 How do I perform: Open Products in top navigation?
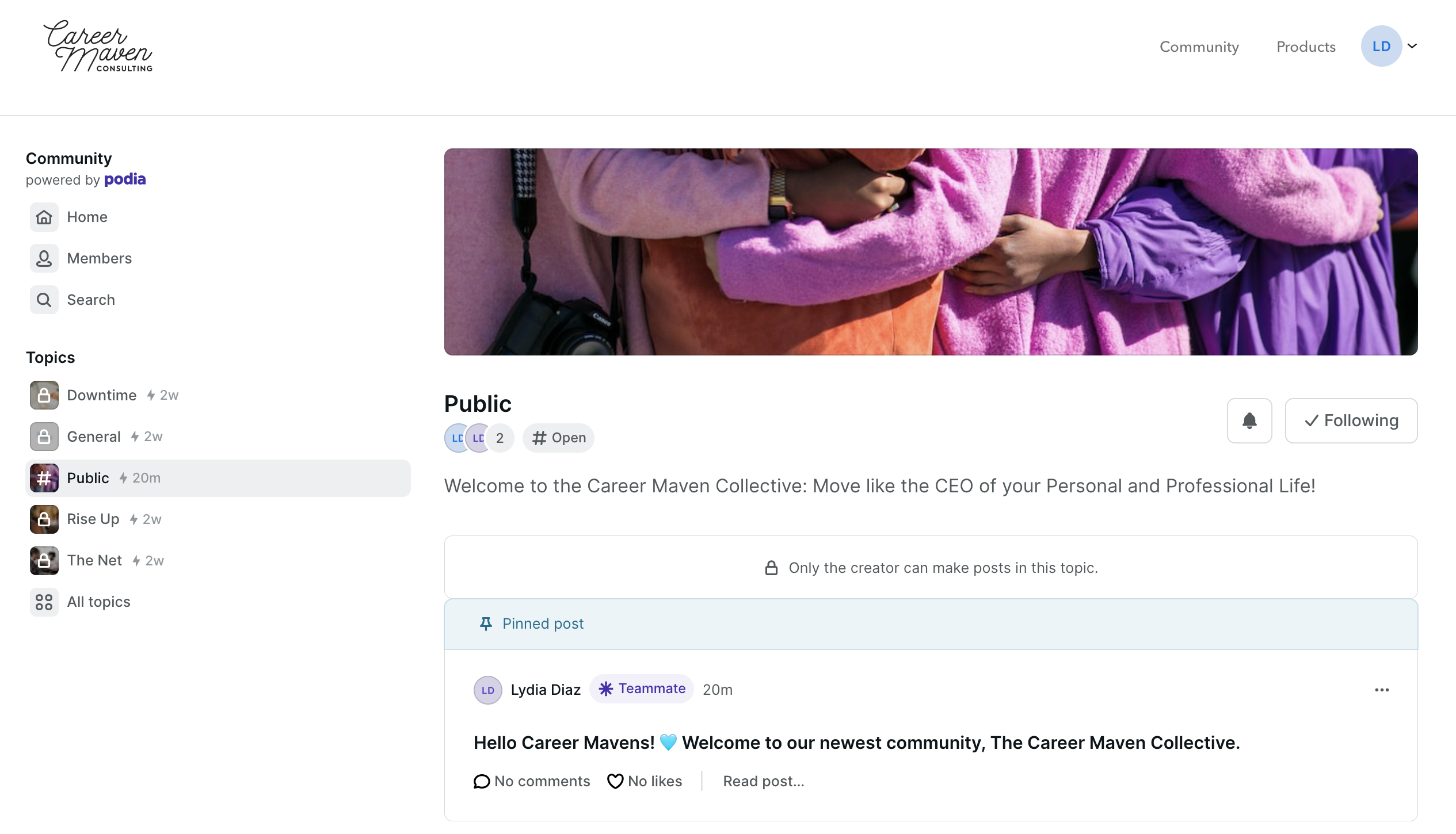[1305, 47]
